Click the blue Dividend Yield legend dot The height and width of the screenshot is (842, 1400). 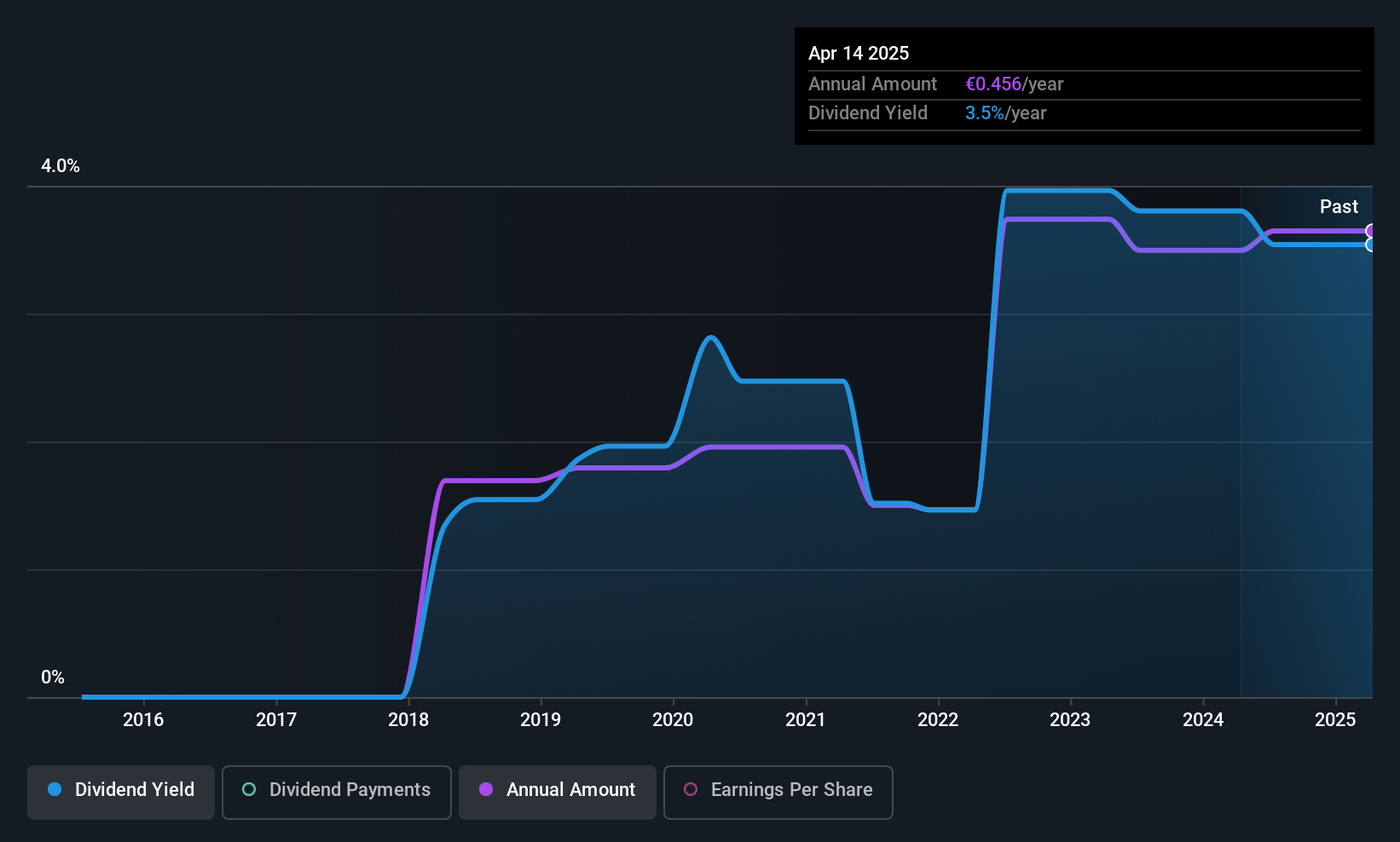pyautogui.click(x=55, y=789)
